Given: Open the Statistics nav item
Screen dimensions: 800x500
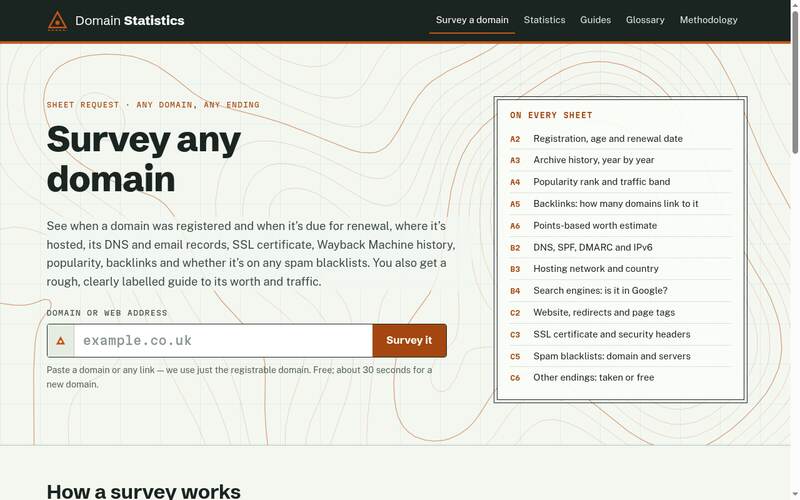Looking at the screenshot, I should 544,20.
